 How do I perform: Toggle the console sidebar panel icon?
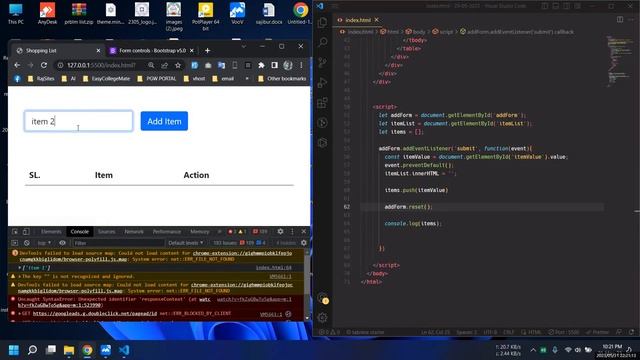pyautogui.click(x=15, y=243)
